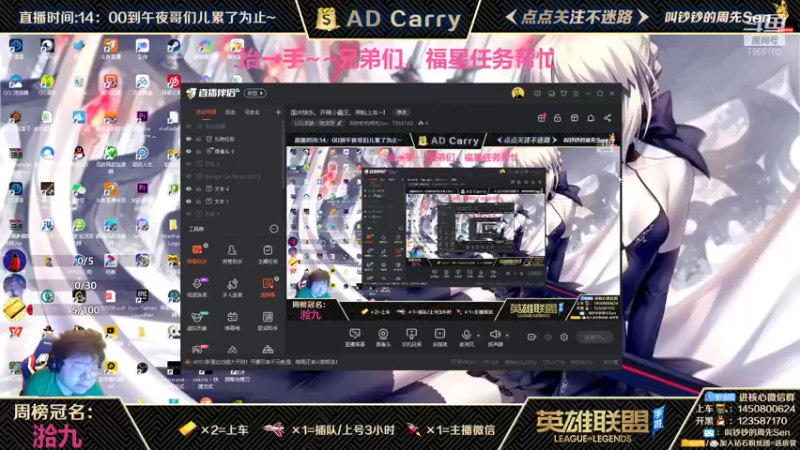Viewport: 800px width, 450px height.
Task: Add a new scene with plus button
Action: tap(278, 112)
